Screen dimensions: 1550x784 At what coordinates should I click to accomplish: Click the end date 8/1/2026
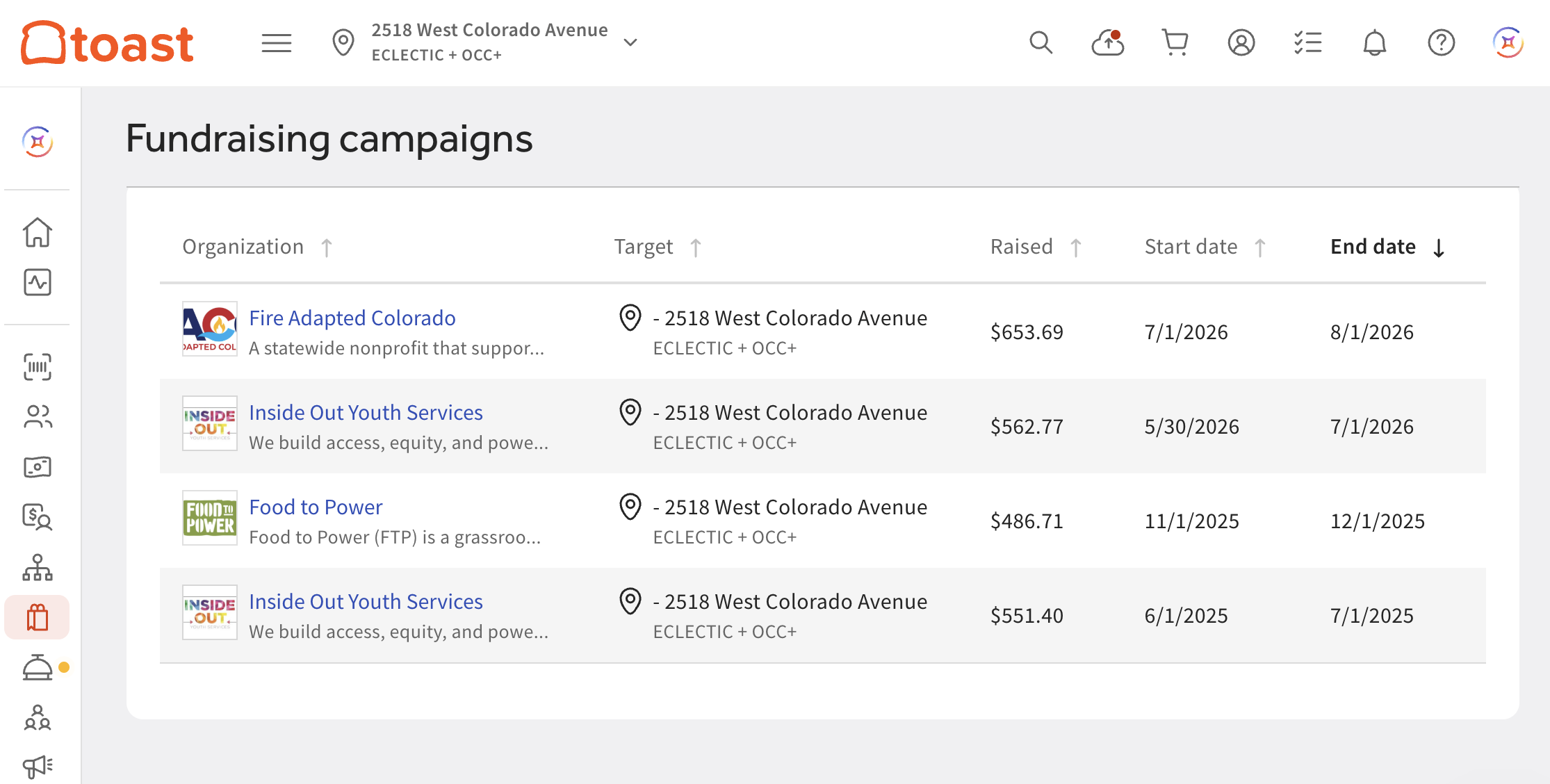pos(1372,332)
